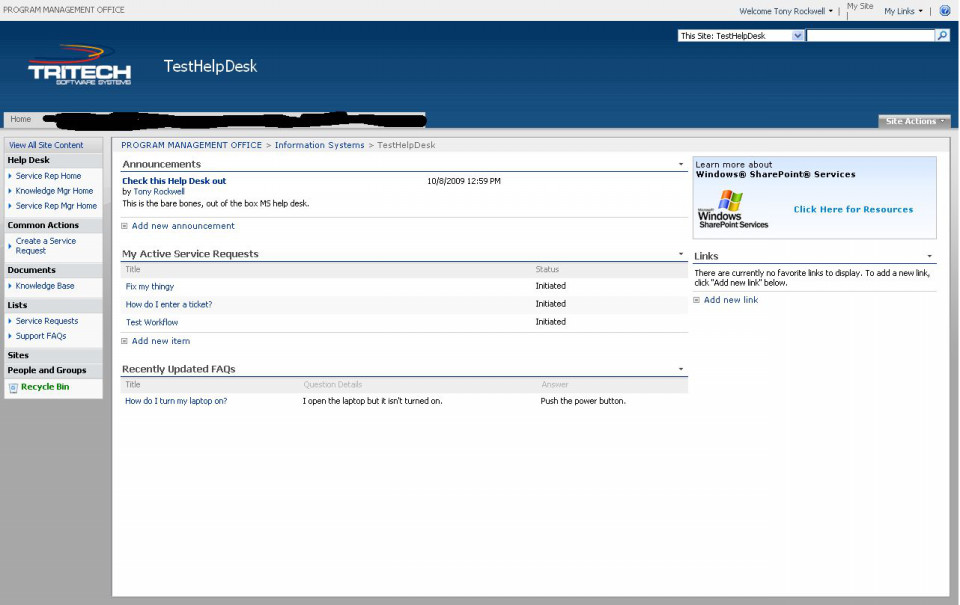Click plus icon beside Add new item
Image resolution: width=960 pixels, height=605 pixels.
pyautogui.click(x=125, y=341)
